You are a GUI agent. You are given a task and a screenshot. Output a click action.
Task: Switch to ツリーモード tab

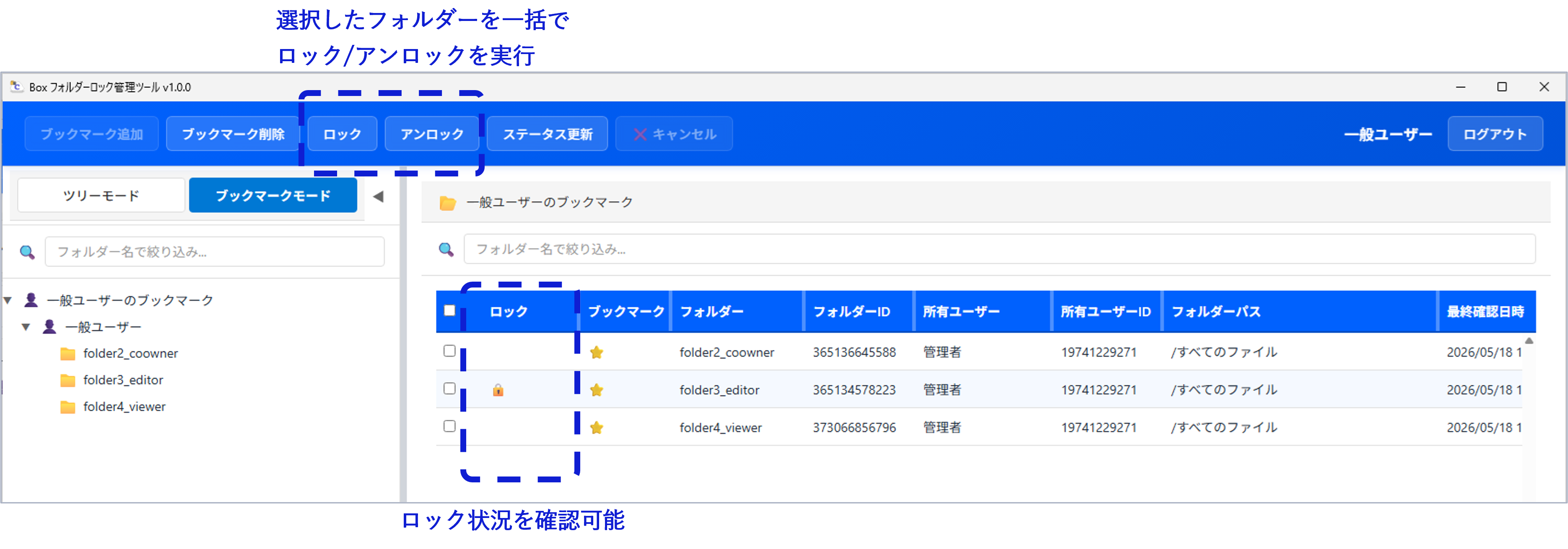point(101,195)
